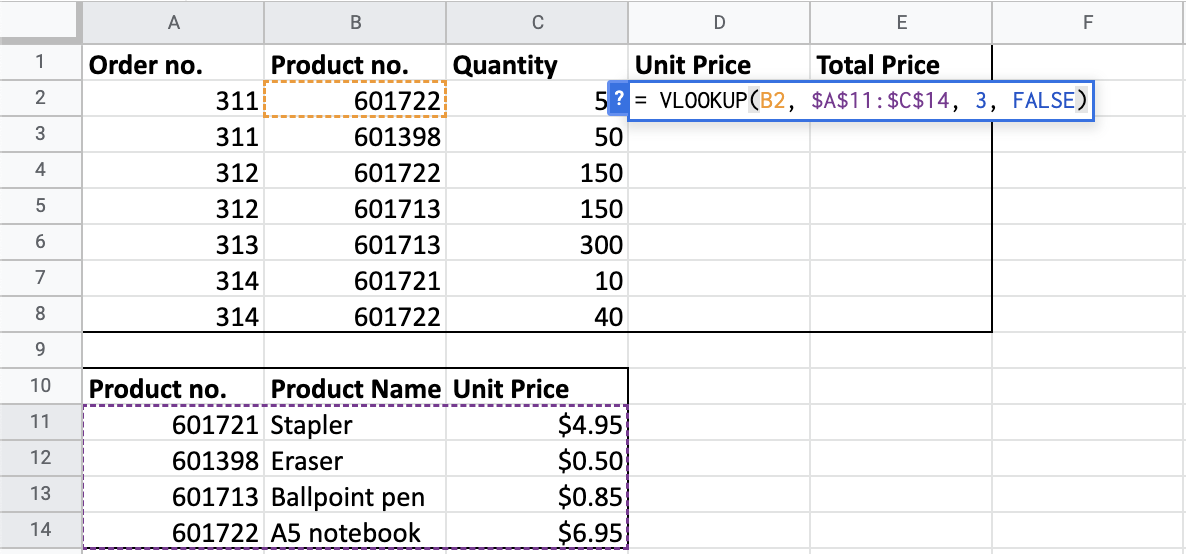Click the 'Stapler' cell
The width and height of the screenshot is (1186, 554).
point(355,422)
